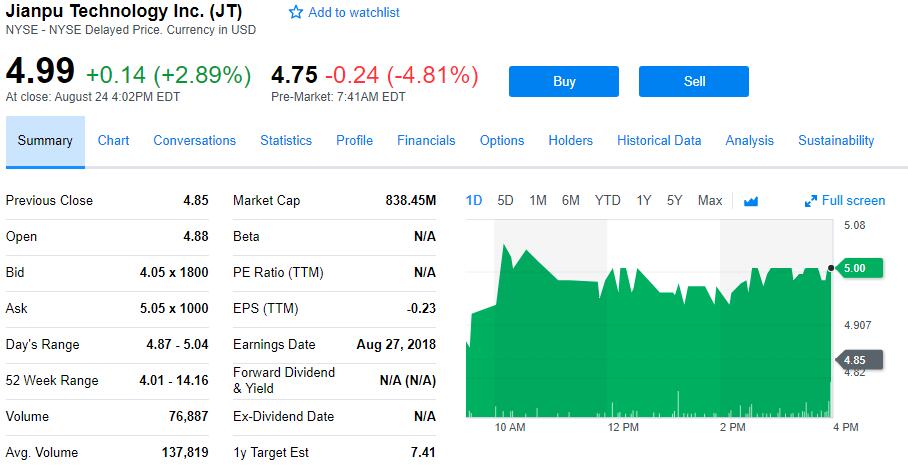Switch to the Conversations tab

click(194, 141)
